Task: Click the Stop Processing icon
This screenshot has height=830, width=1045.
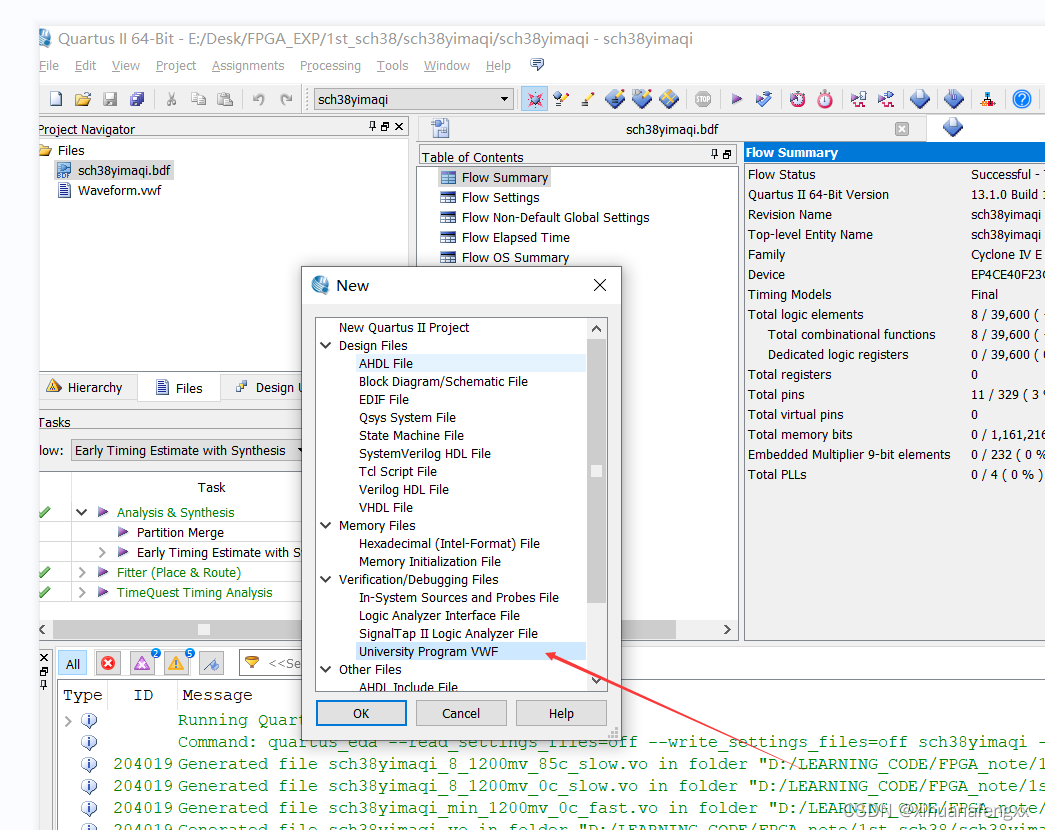Action: coord(703,99)
